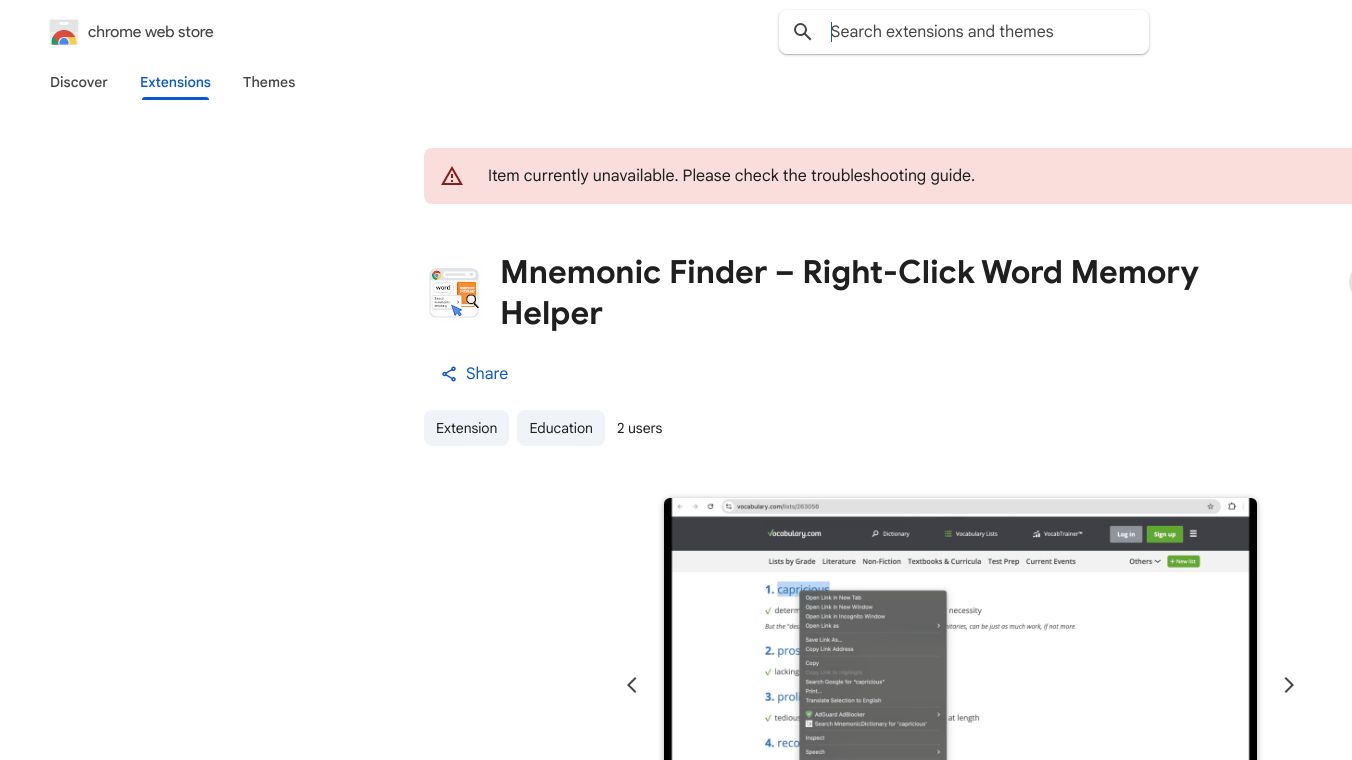Click the Mnemonic Finder extension icon
This screenshot has width=1352, height=760.
[x=454, y=293]
